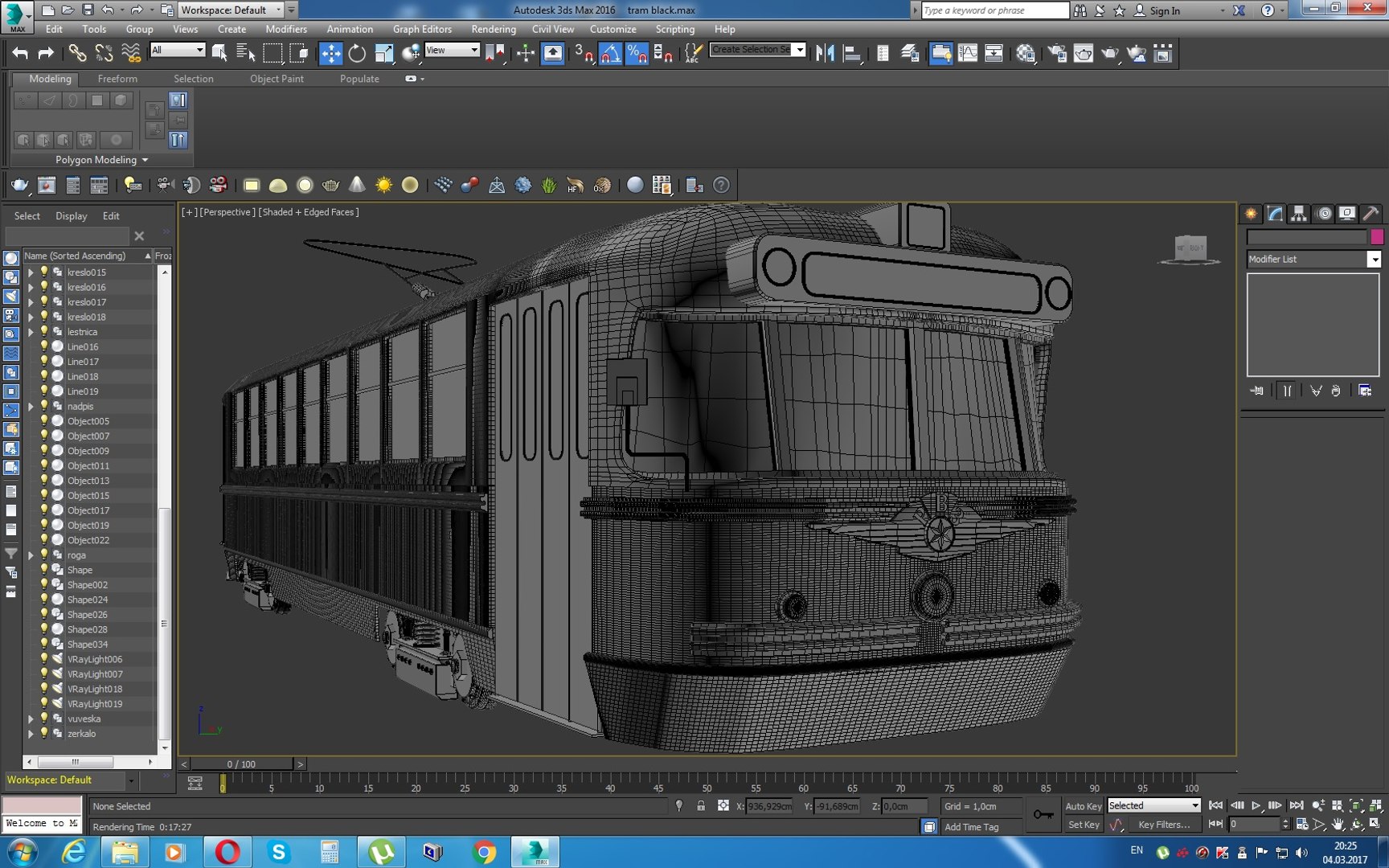Switch to the Create command panel tab
Screen dimensions: 1389x868
click(x=1251, y=213)
